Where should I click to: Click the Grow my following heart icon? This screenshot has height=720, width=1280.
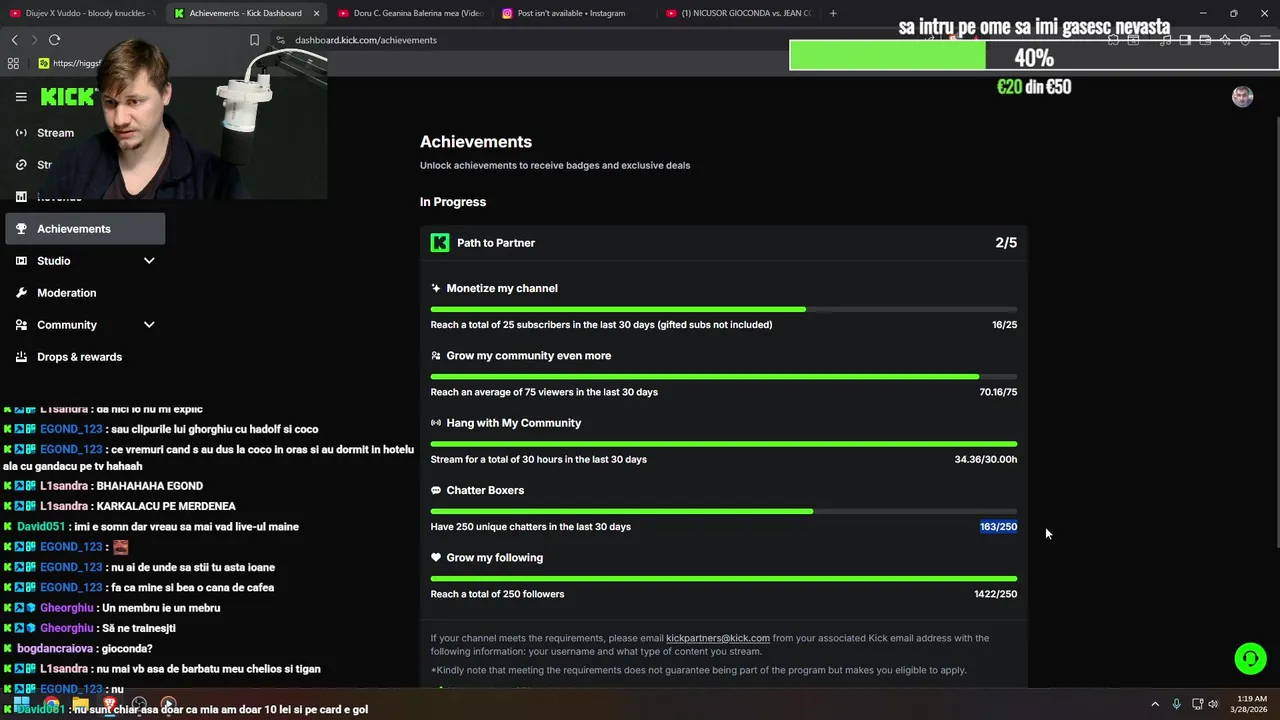tap(436, 558)
